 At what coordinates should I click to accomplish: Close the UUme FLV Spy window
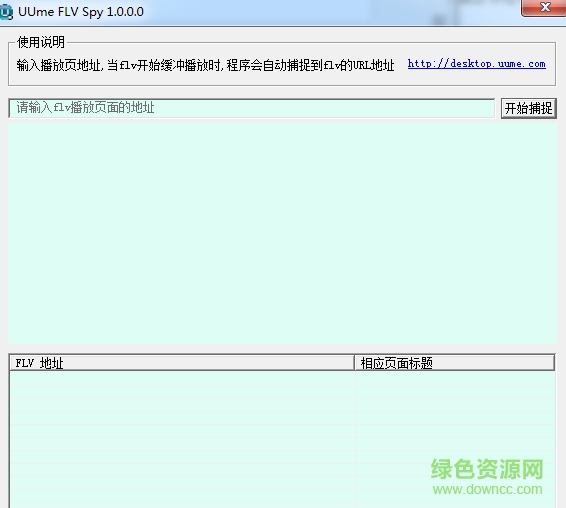coord(544,7)
